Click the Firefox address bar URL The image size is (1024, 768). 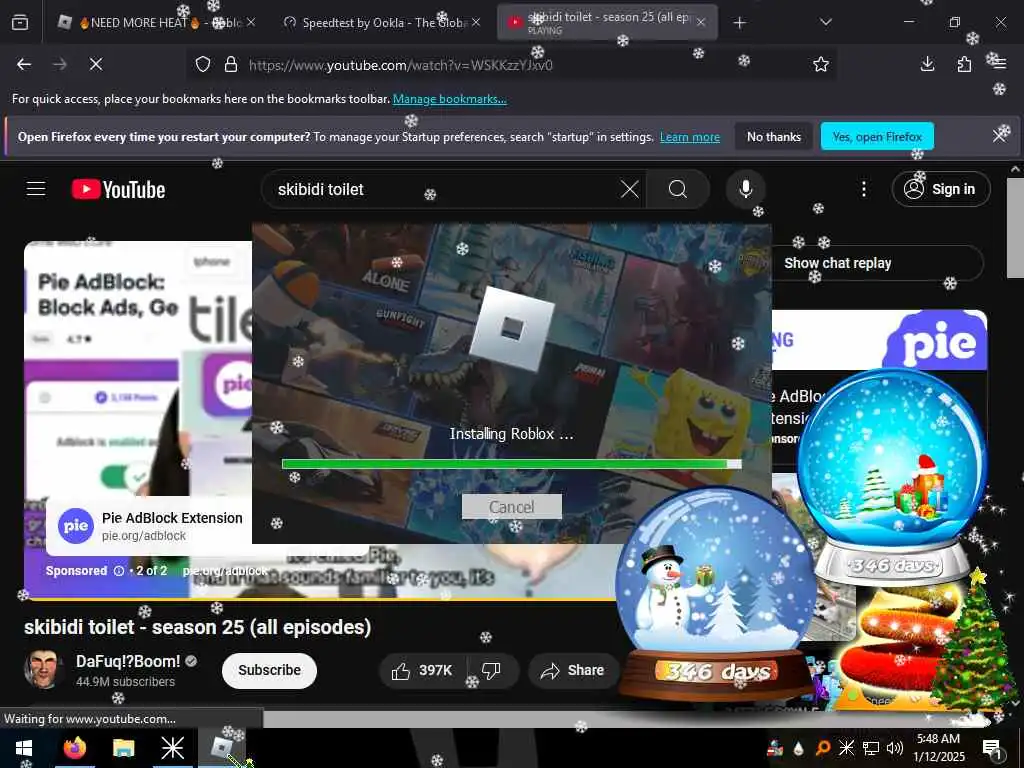(x=400, y=65)
